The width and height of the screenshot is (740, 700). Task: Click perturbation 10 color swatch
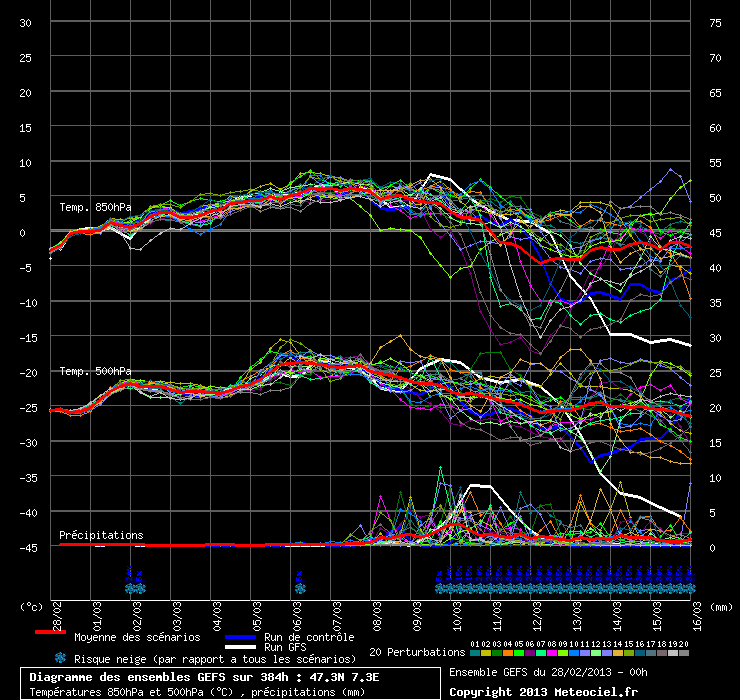(574, 653)
